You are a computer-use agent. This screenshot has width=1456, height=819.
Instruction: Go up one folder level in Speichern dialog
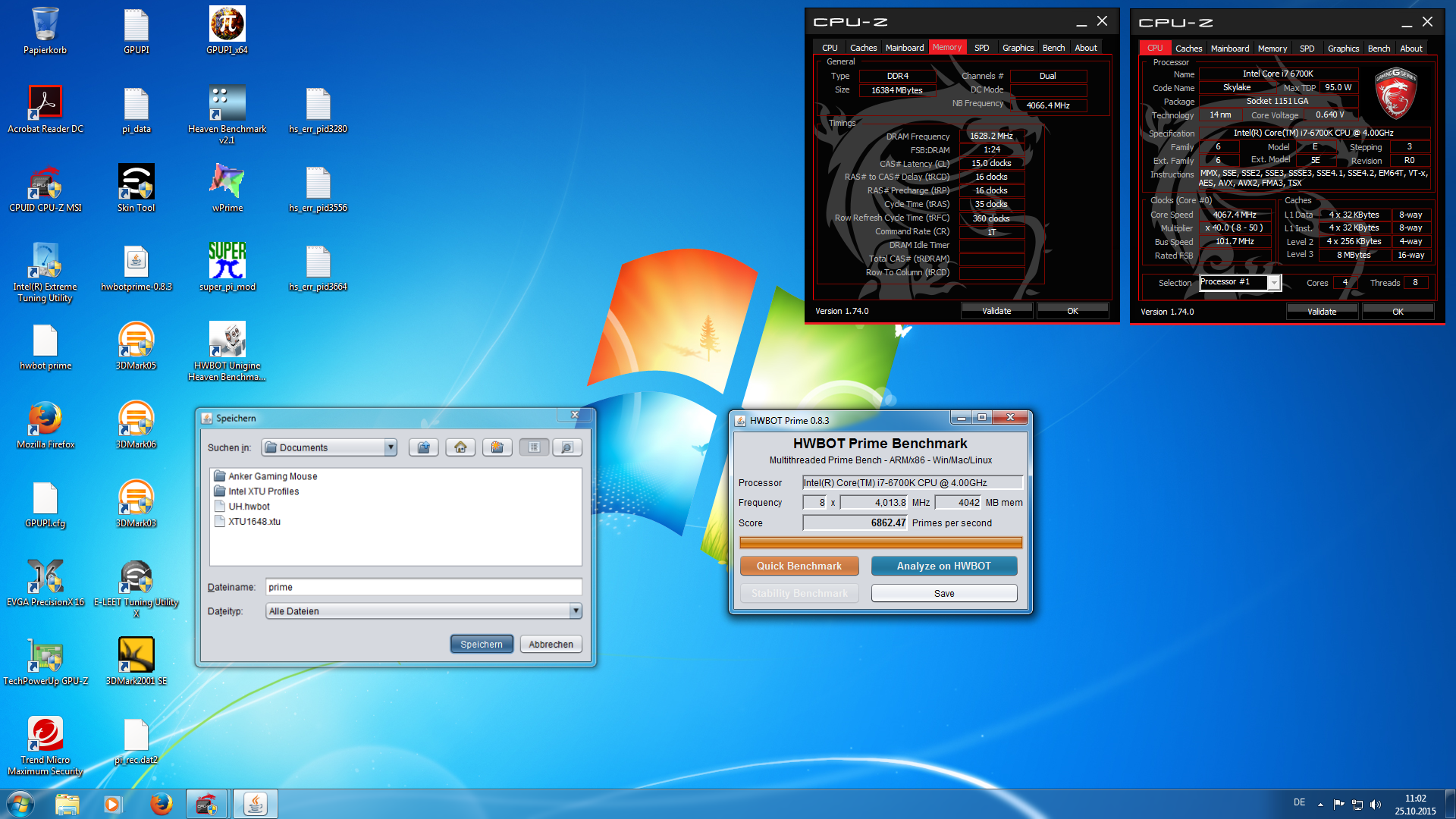[x=423, y=447]
